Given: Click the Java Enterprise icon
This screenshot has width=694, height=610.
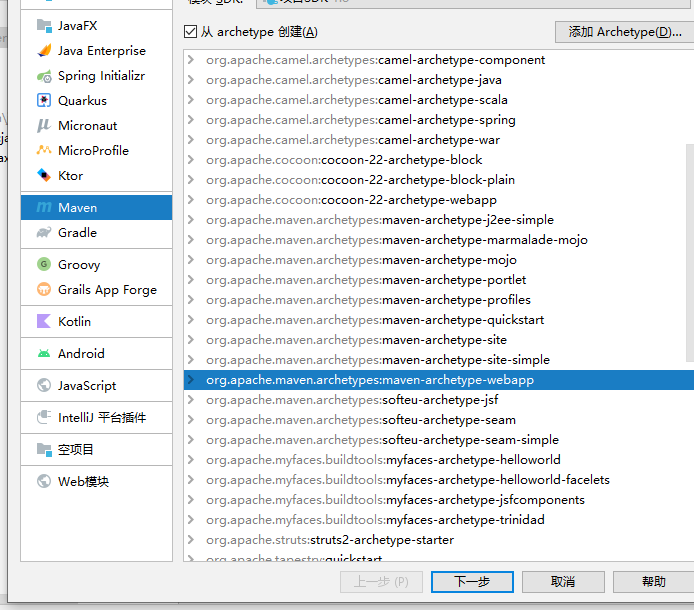Looking at the screenshot, I should (x=44, y=51).
